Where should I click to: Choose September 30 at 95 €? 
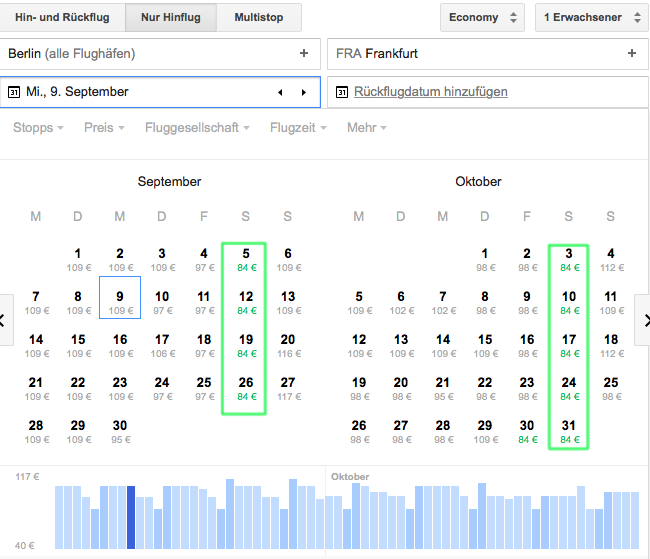(x=120, y=432)
